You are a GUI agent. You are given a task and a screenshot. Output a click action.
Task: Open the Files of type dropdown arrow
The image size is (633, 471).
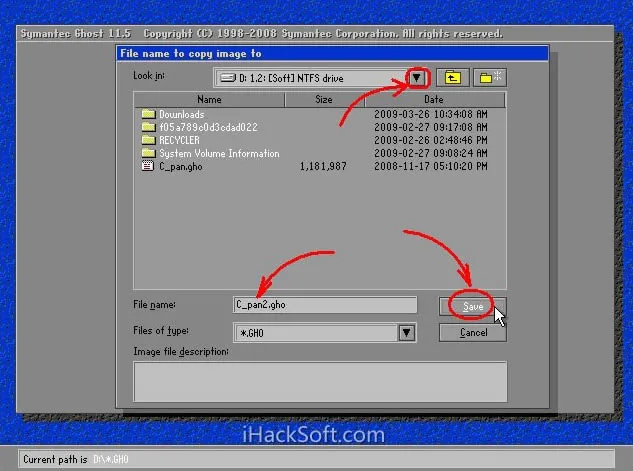coord(407,333)
